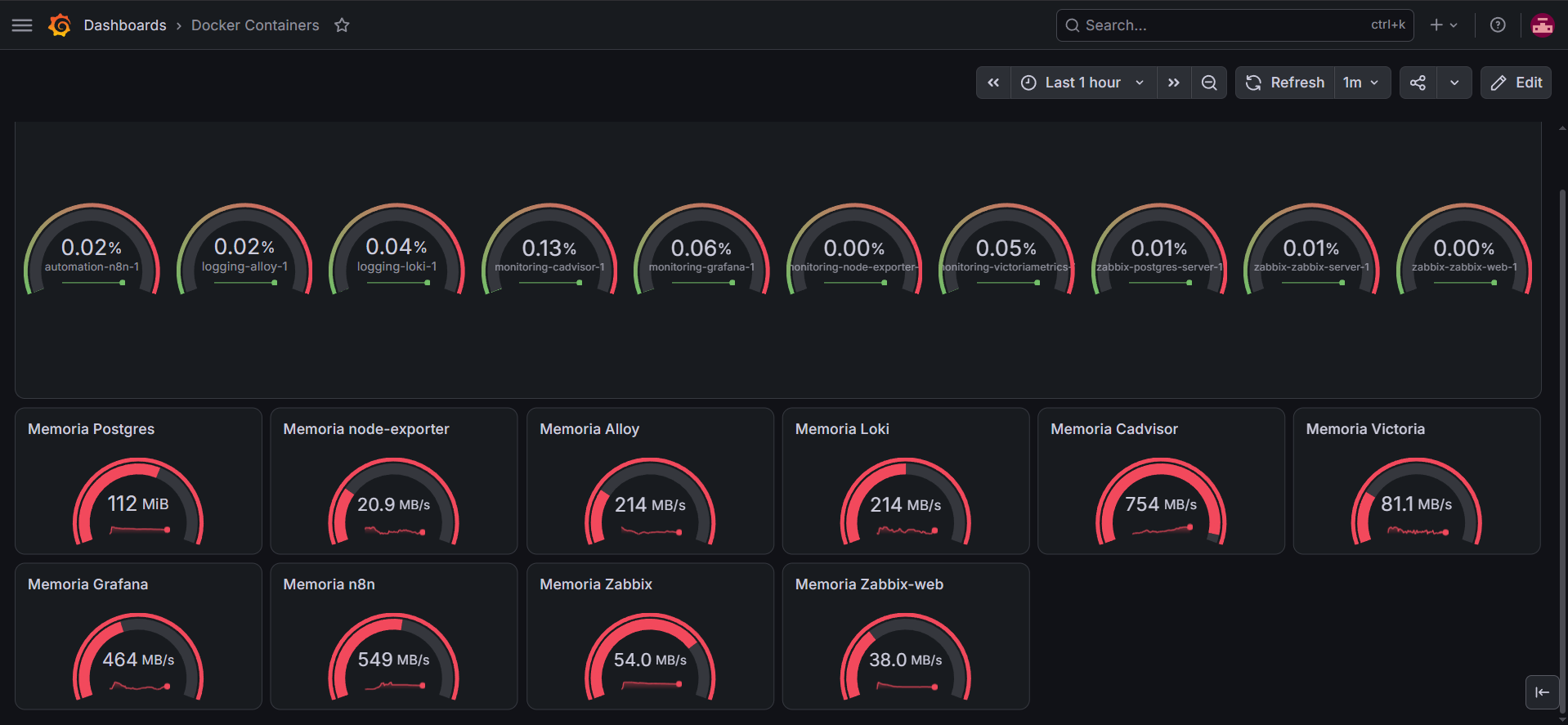Expand the share options chevron

(x=1454, y=83)
